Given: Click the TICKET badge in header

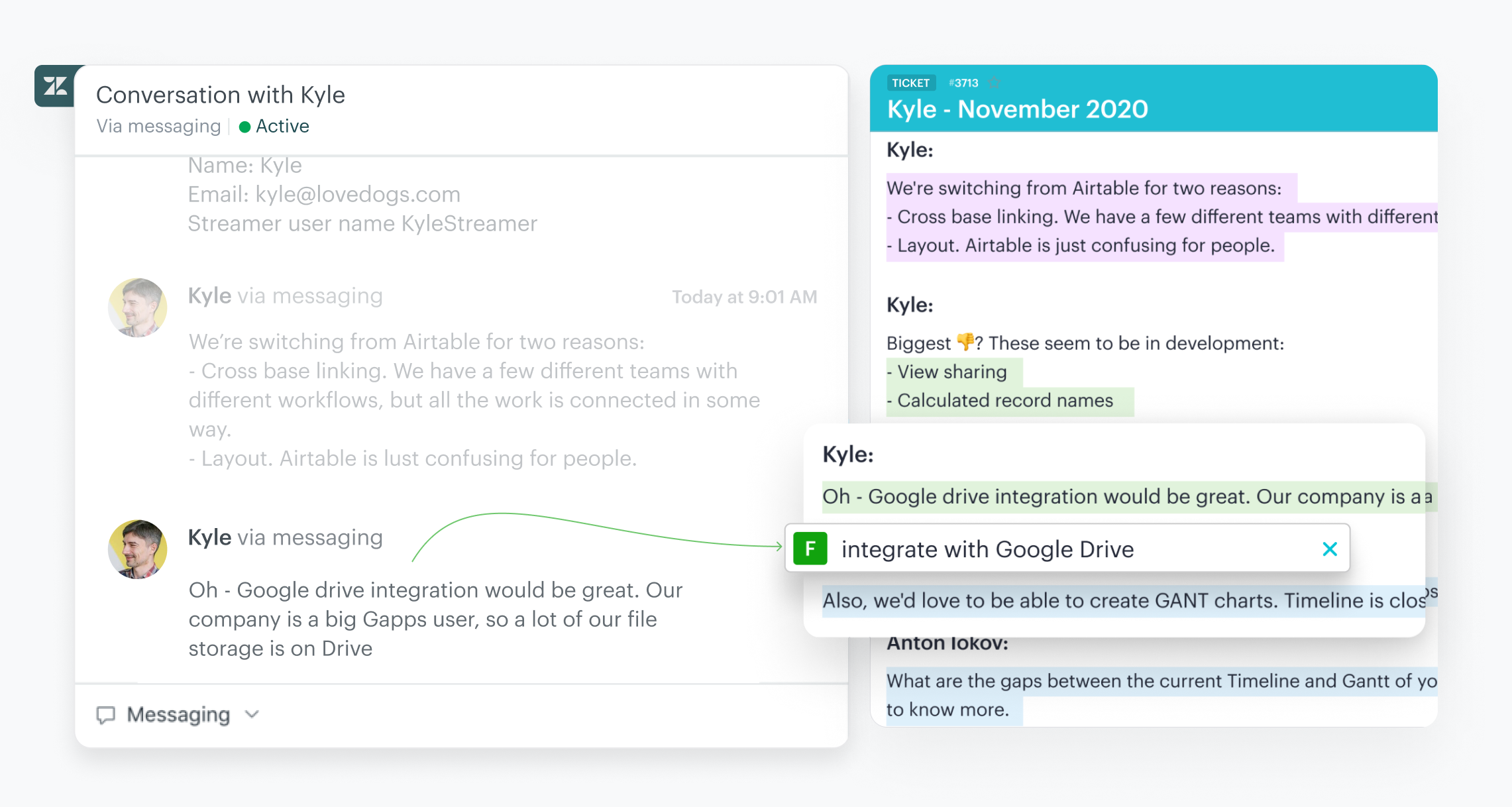Looking at the screenshot, I should (910, 83).
